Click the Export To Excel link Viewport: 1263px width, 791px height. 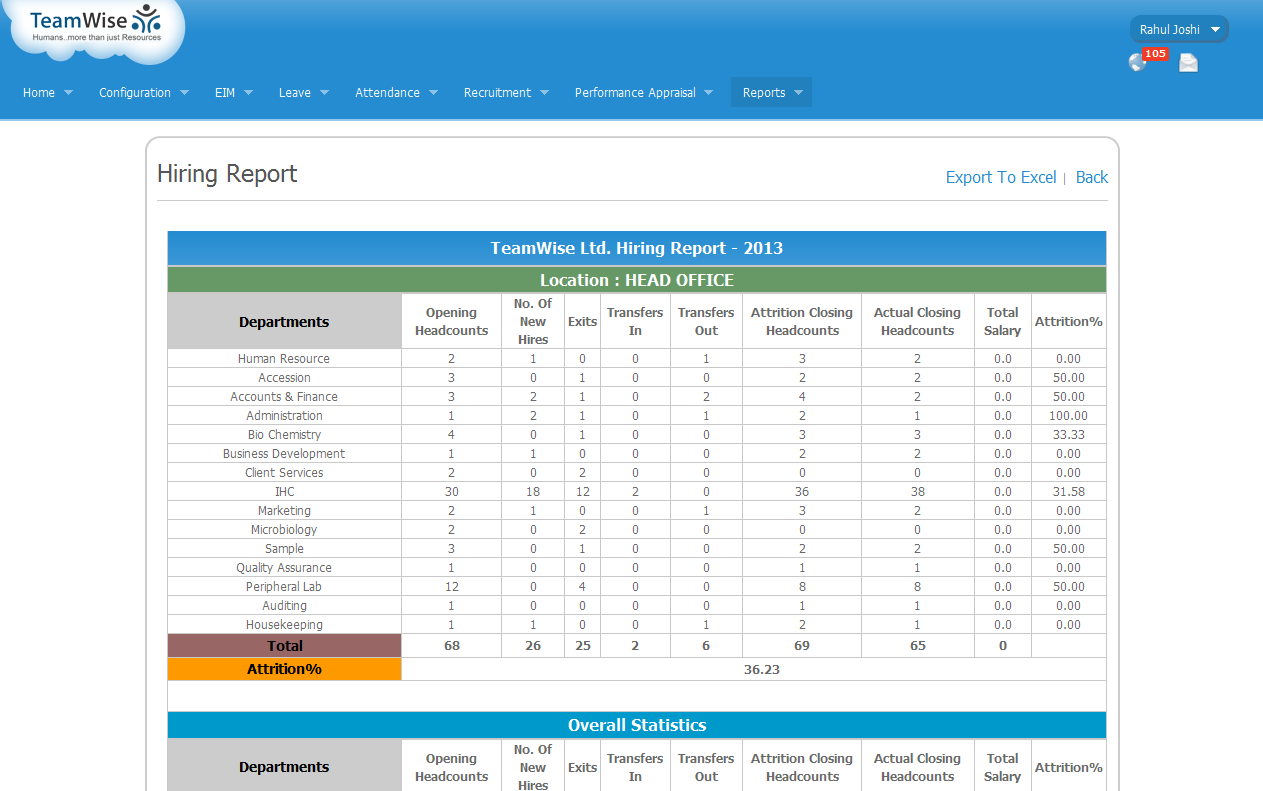click(x=1000, y=177)
